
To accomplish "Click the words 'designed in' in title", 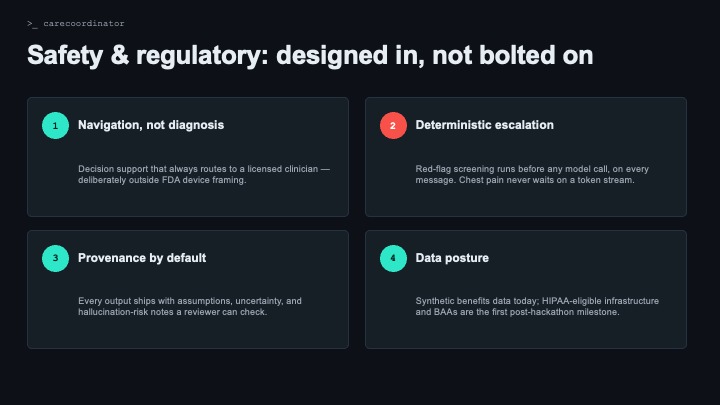I will click(x=349, y=55).
